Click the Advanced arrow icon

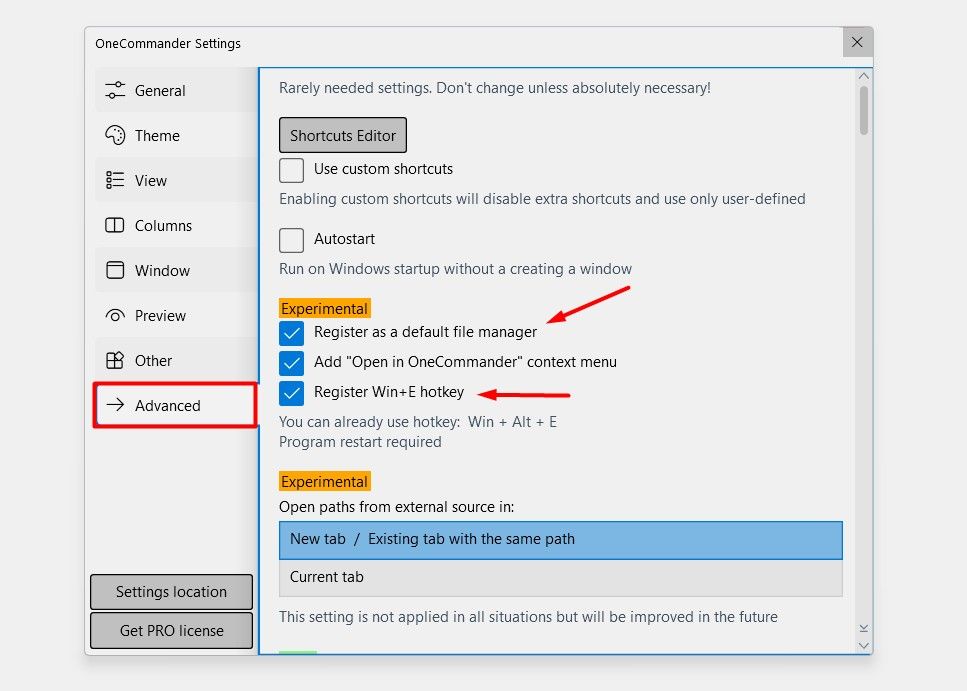pos(115,405)
